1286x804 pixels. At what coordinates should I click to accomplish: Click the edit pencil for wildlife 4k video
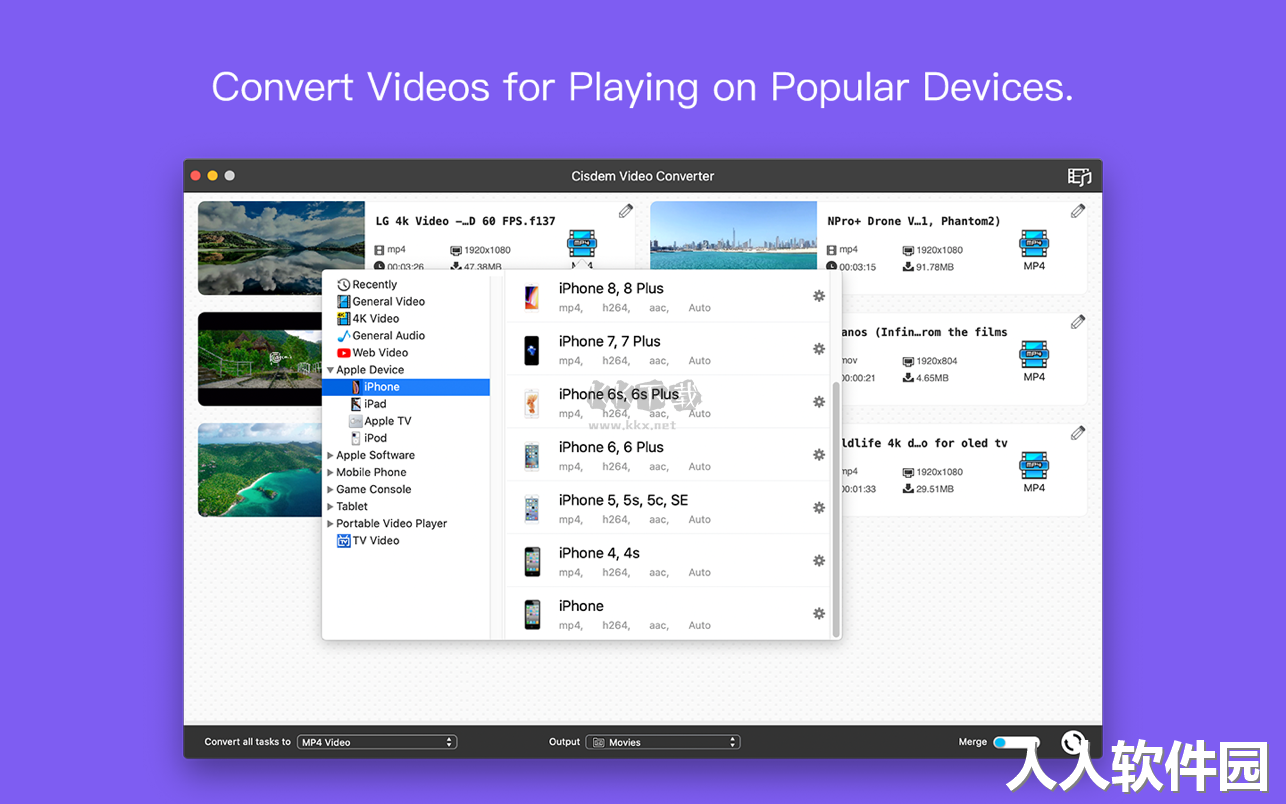(x=1078, y=433)
